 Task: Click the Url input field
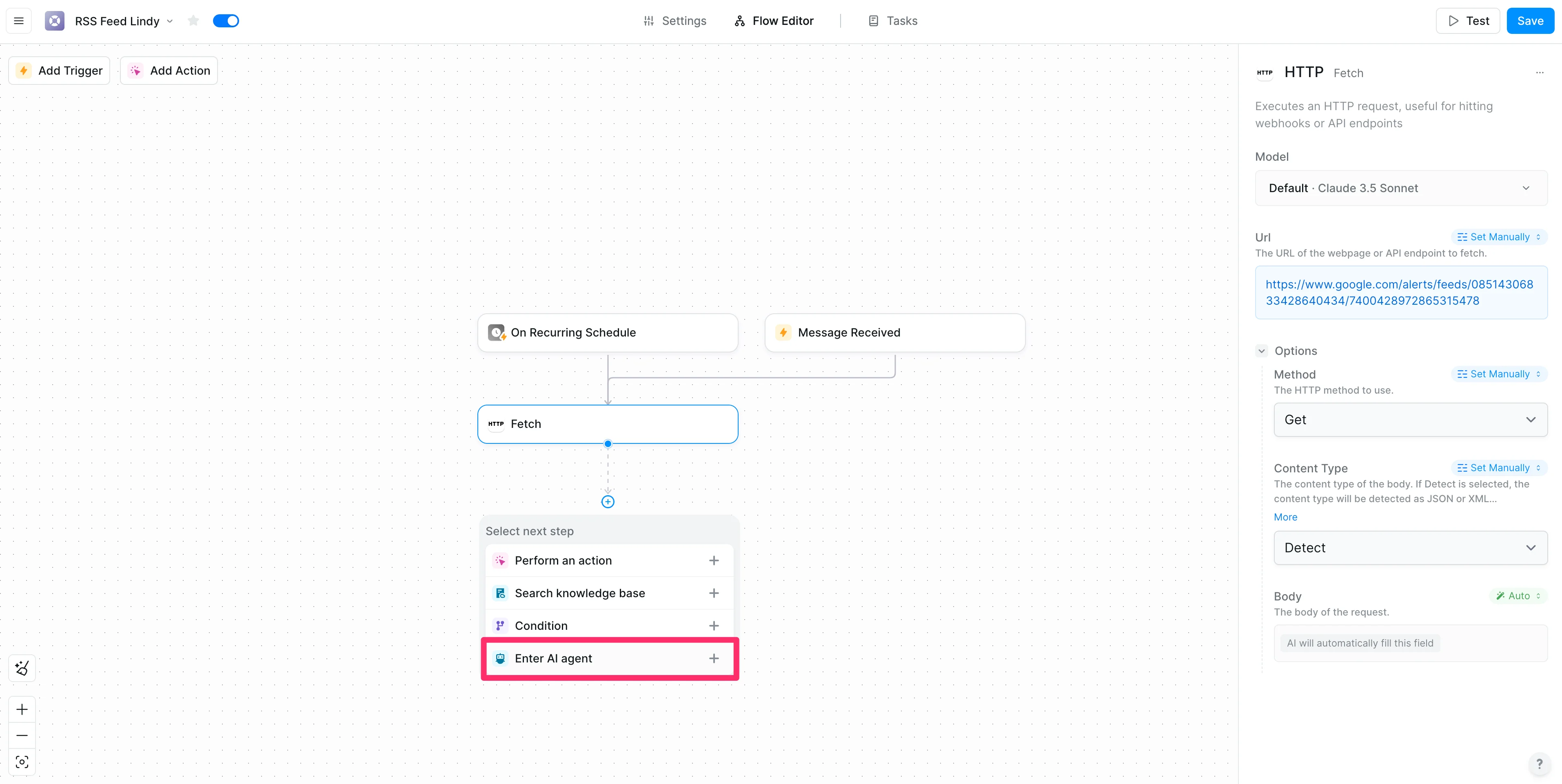click(x=1401, y=292)
